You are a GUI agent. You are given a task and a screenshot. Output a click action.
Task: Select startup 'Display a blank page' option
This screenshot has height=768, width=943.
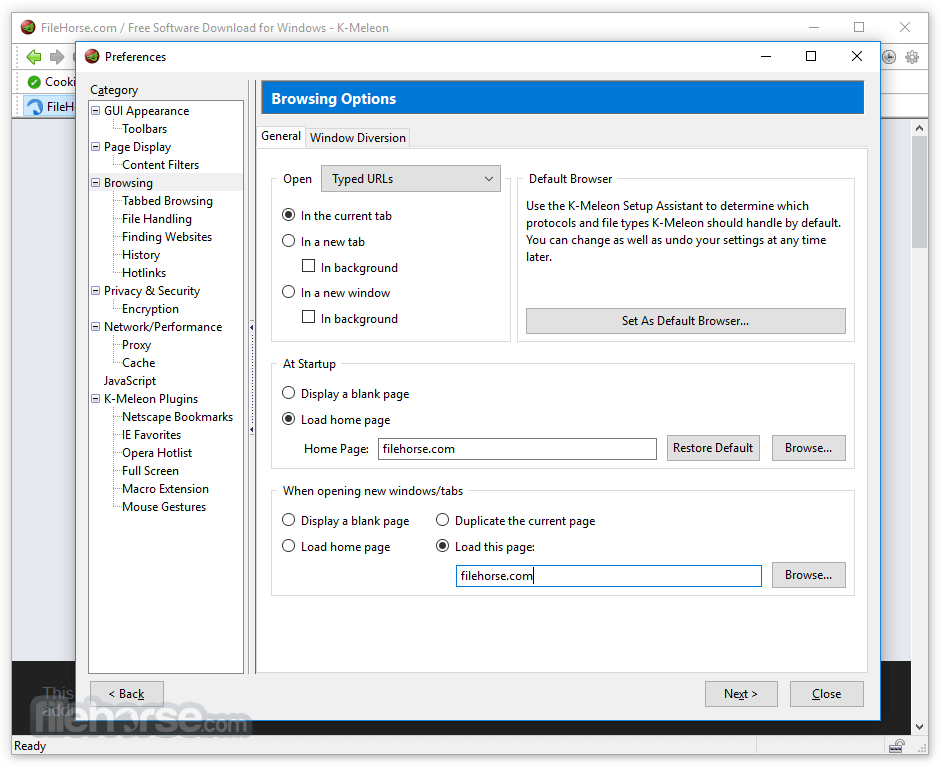coord(289,393)
